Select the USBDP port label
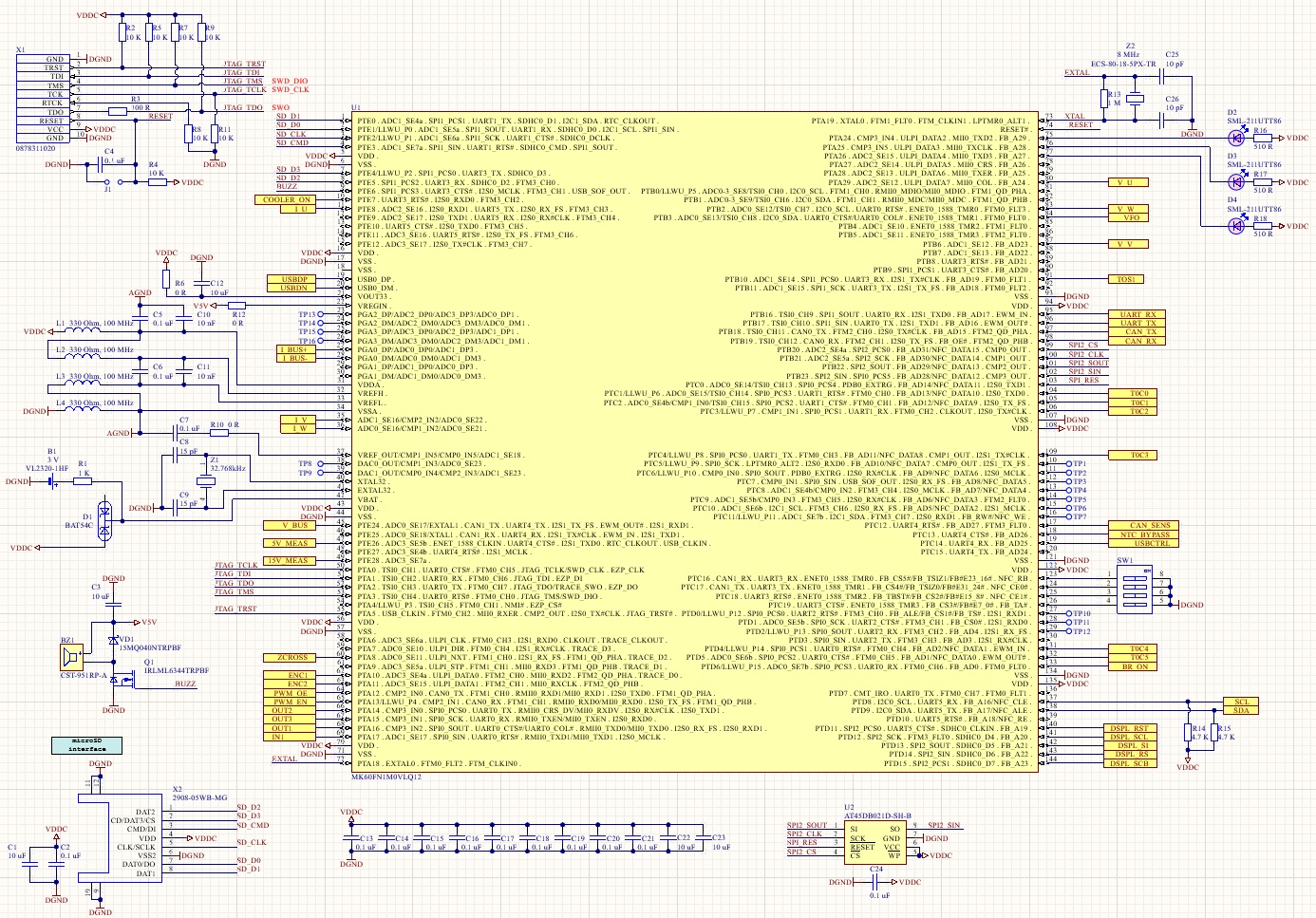Image resolution: width=1316 pixels, height=918 pixels. (294, 279)
